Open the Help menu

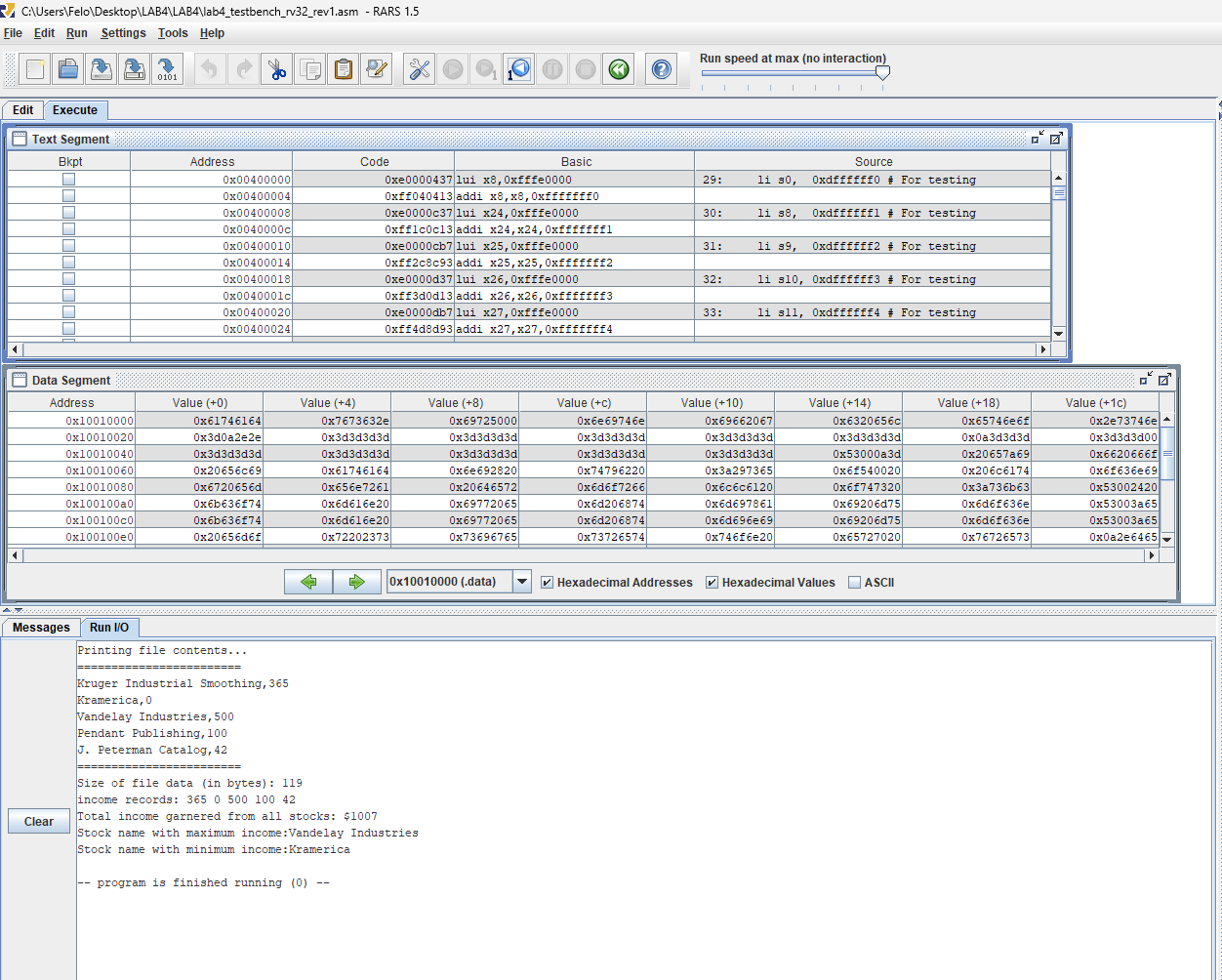click(x=212, y=33)
